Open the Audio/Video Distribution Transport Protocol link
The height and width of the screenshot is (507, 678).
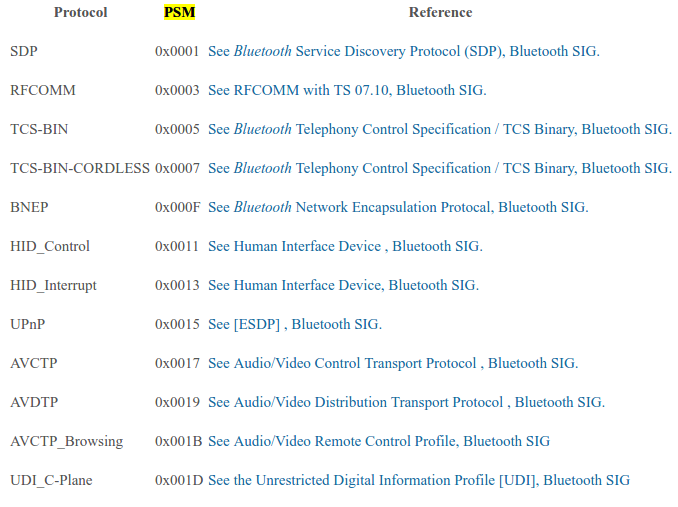[406, 402]
